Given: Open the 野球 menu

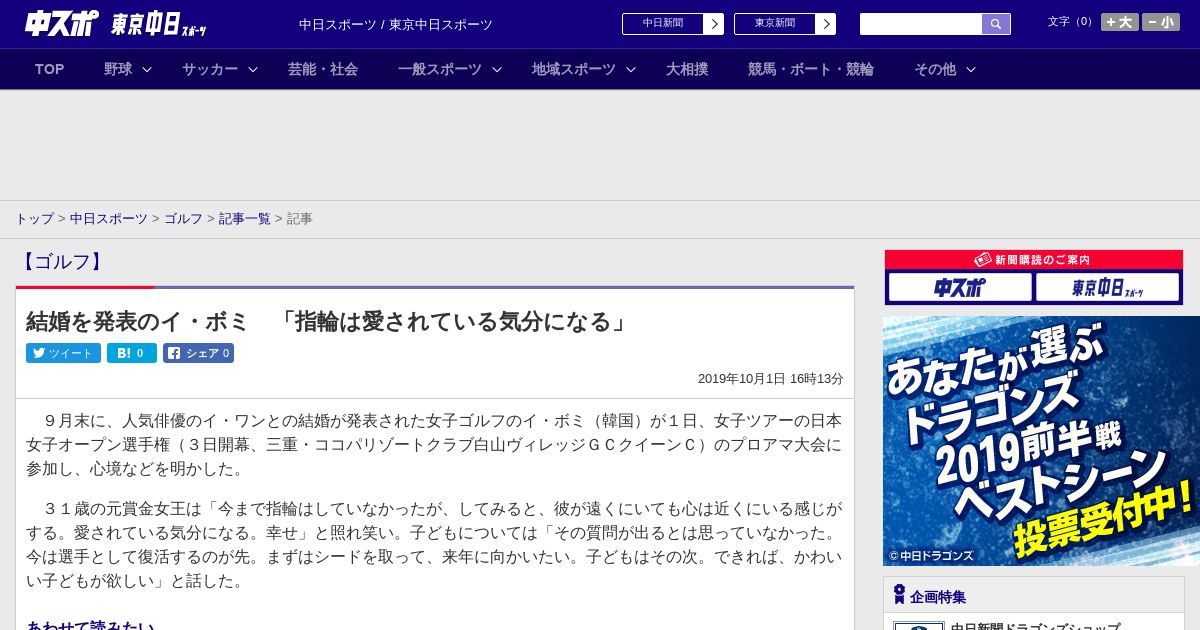Looking at the screenshot, I should click(x=118, y=69).
